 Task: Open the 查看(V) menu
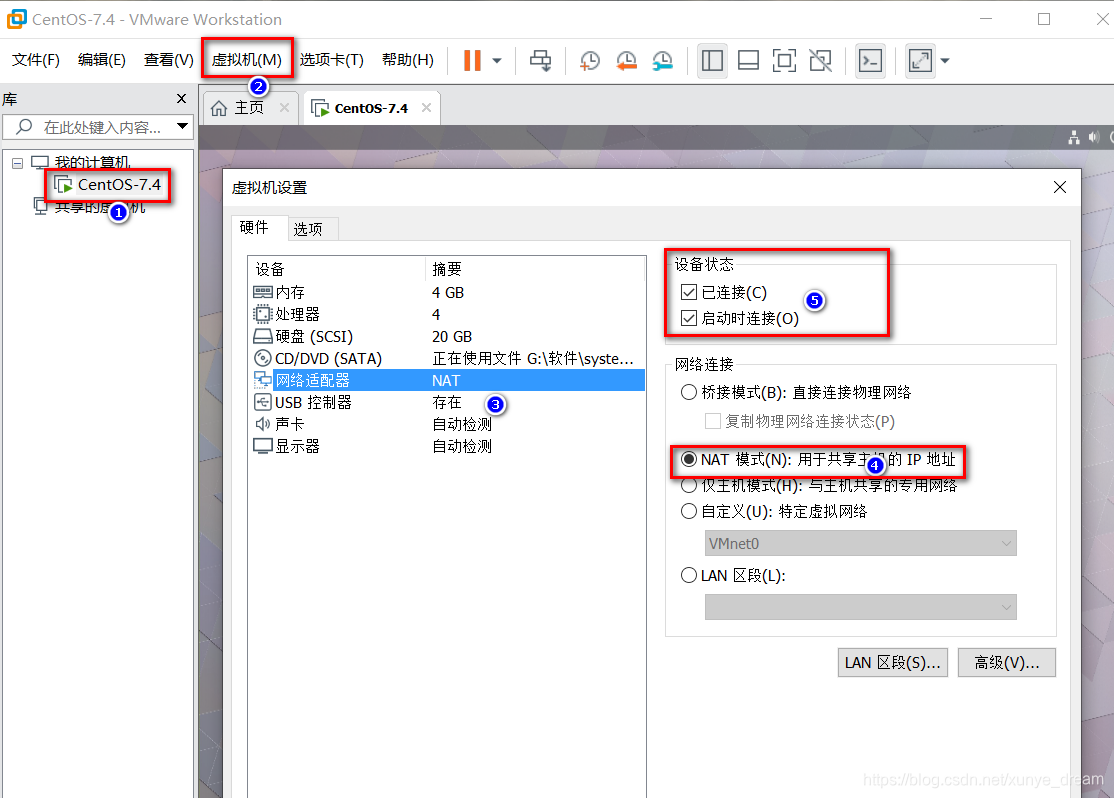(x=168, y=60)
